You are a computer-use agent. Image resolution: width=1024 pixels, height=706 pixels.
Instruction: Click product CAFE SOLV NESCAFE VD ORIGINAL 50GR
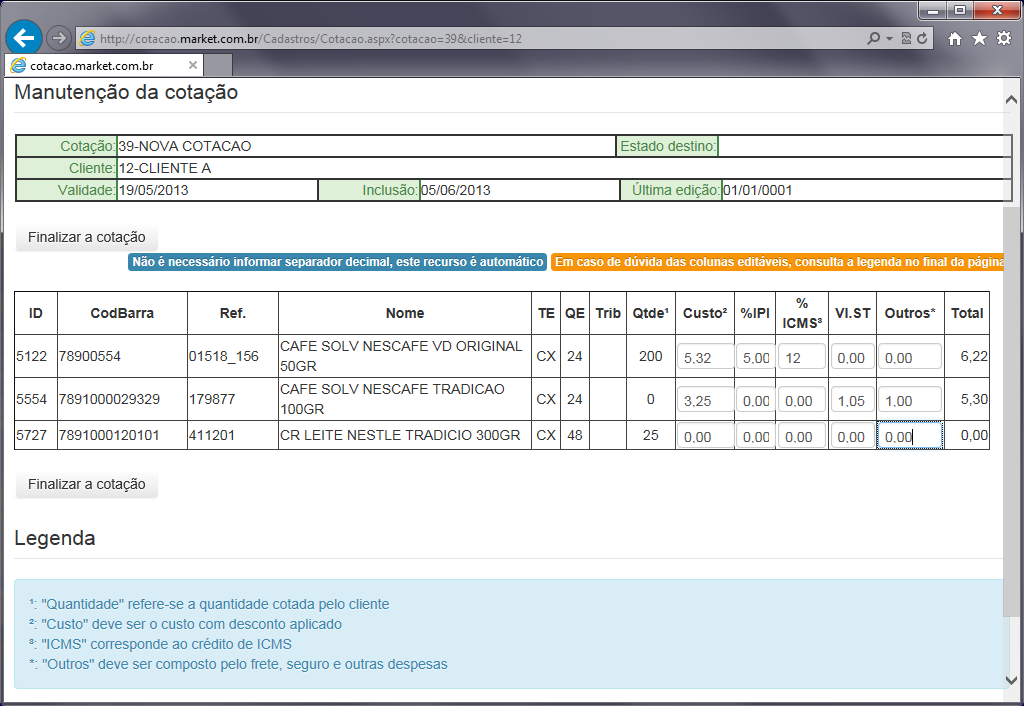tap(401, 356)
